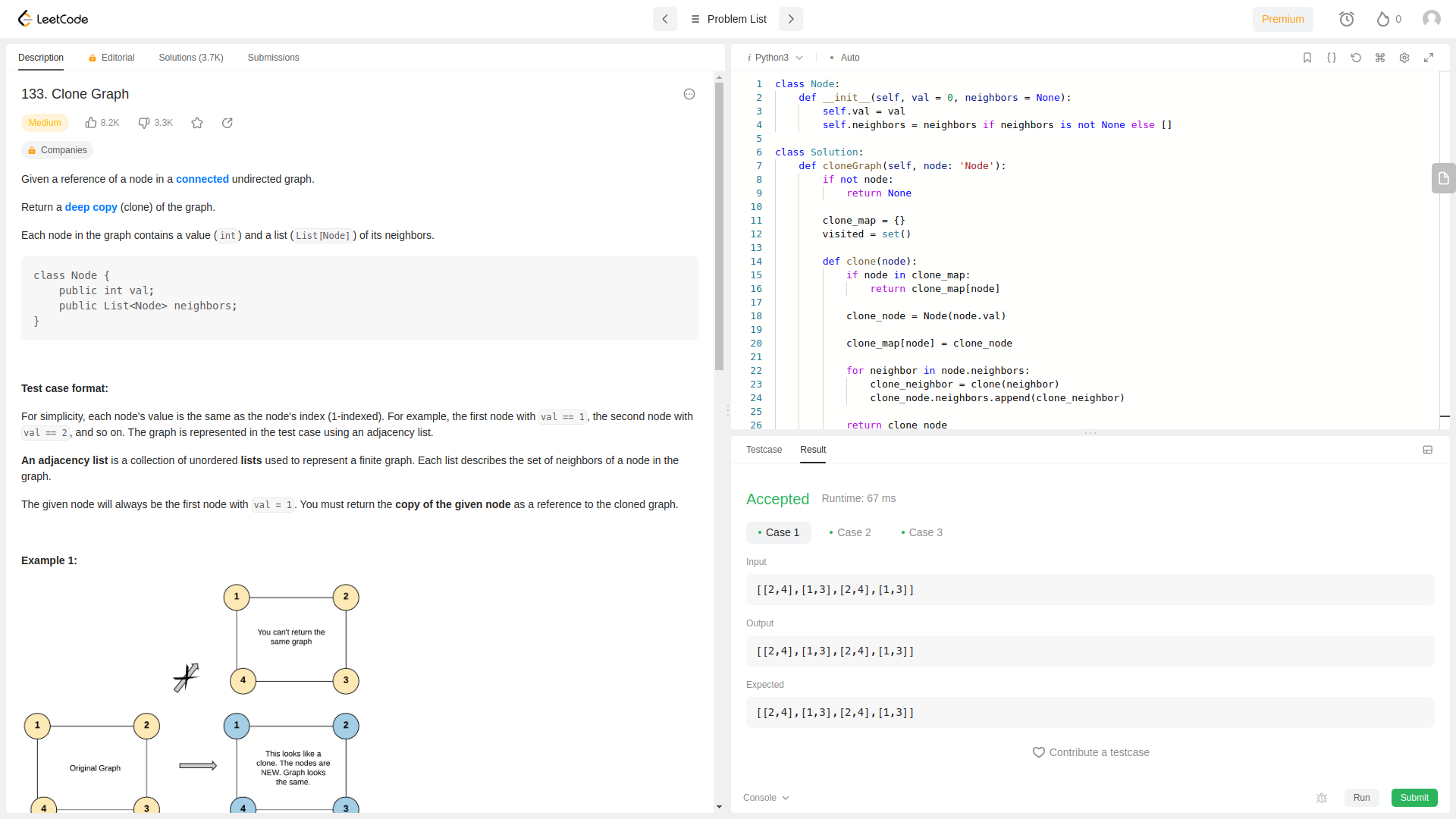The width and height of the screenshot is (1456, 819).
Task: Open the deep copy link in description
Action: [x=90, y=207]
